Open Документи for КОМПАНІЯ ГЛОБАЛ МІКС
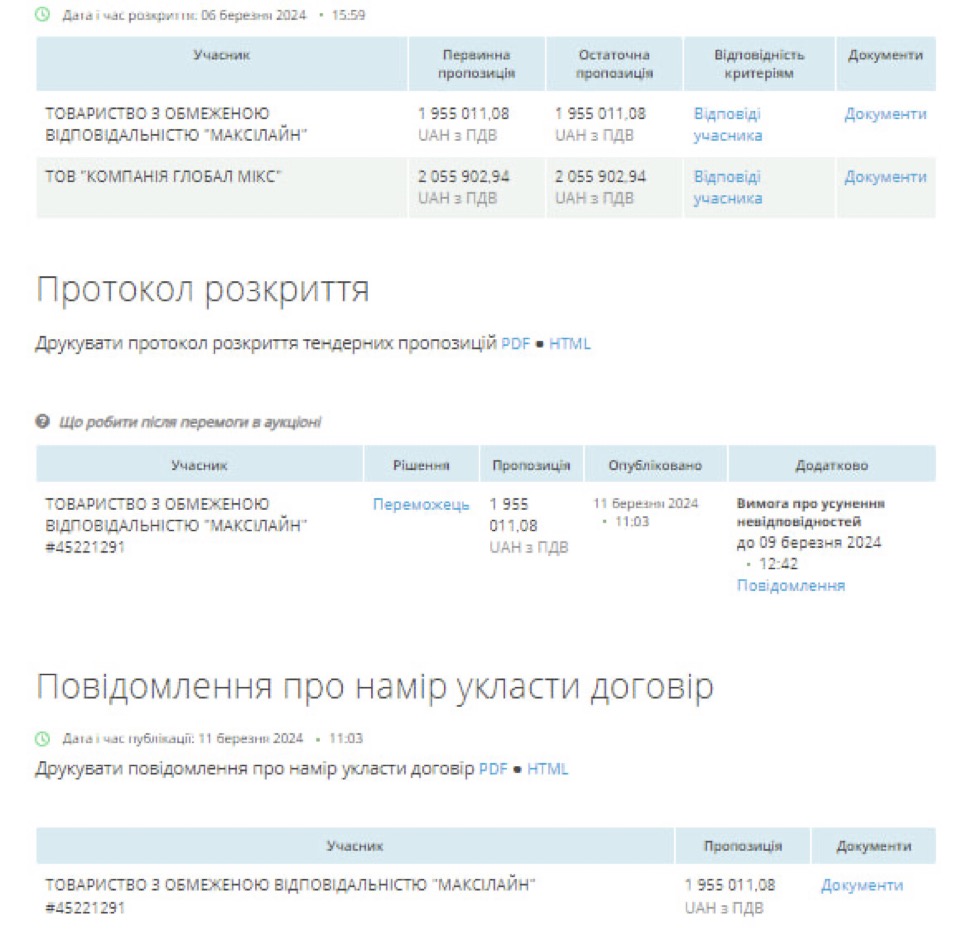Image resolution: width=964 pixels, height=950 pixels. (x=885, y=177)
